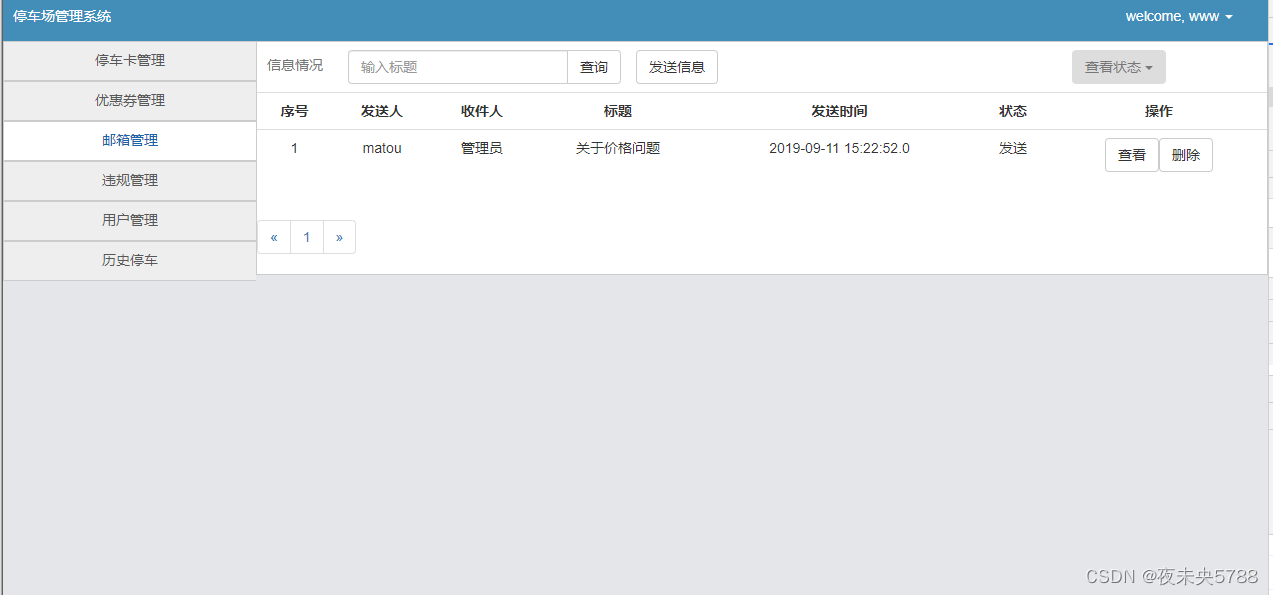Open 用户管理 in the sidebar
Image resolution: width=1273 pixels, height=595 pixels.
coord(130,220)
